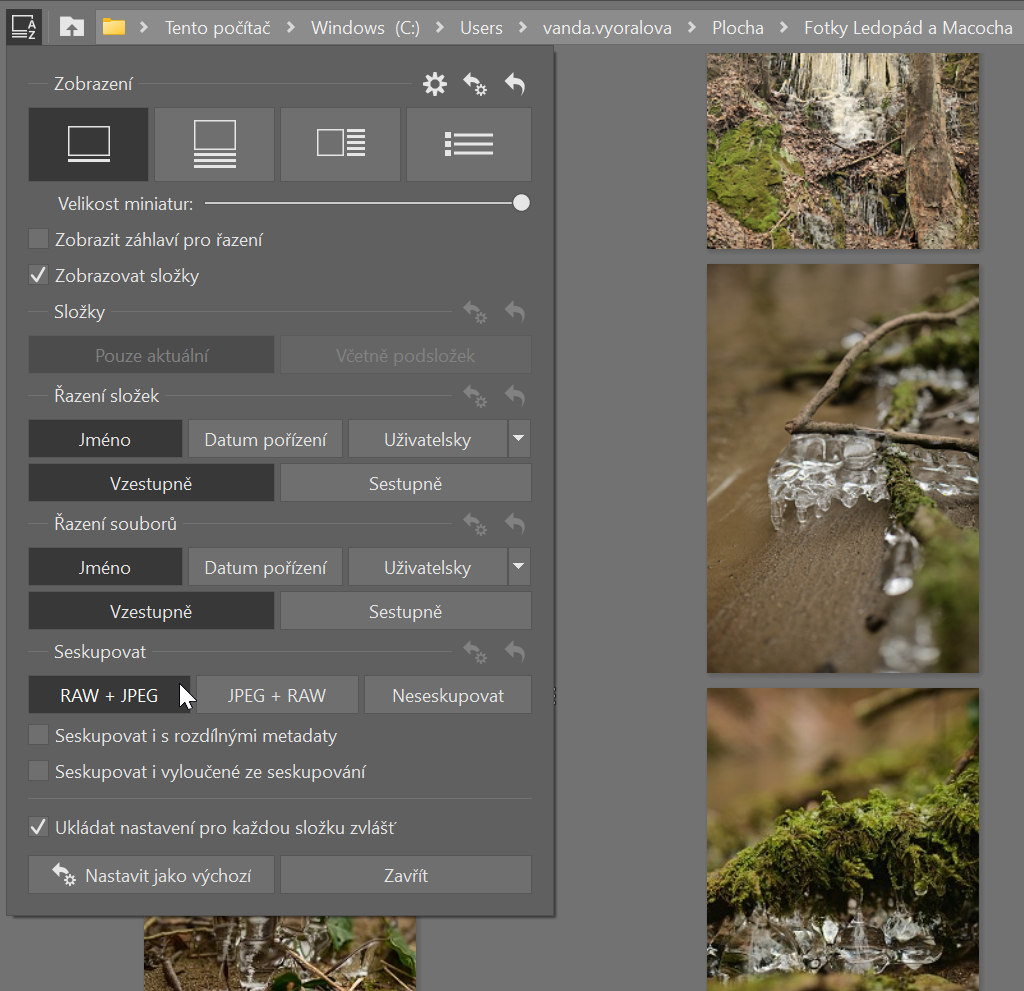Expand Uživatelsky dropdown under Řazení souborů
The image size is (1024, 991).
pyautogui.click(x=518, y=567)
